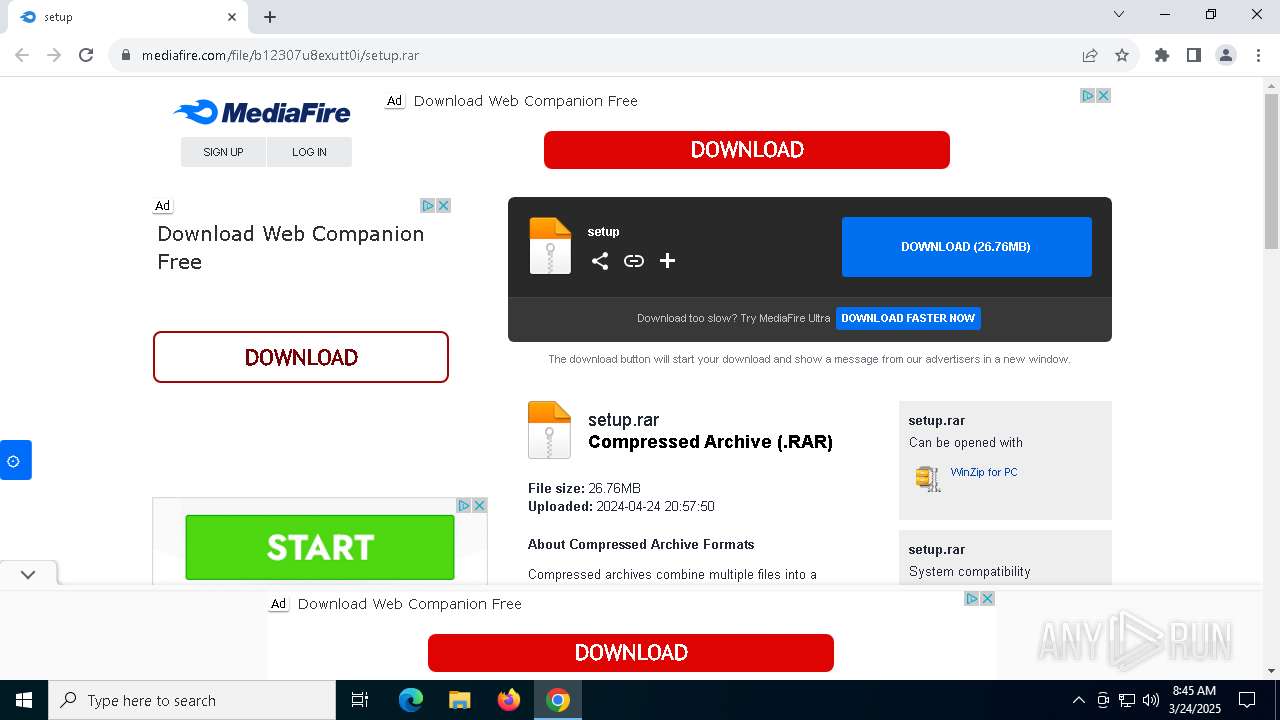The height and width of the screenshot is (720, 1280).
Task: Open Microsoft Edge from taskbar
Action: click(411, 700)
